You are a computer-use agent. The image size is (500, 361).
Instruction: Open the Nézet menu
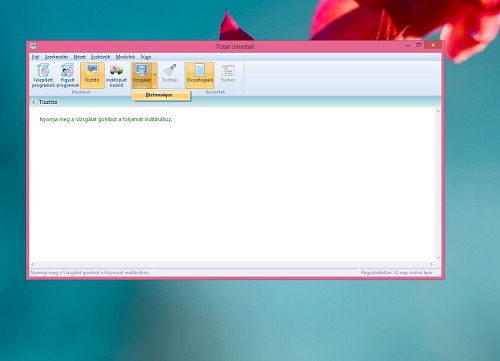click(x=80, y=57)
